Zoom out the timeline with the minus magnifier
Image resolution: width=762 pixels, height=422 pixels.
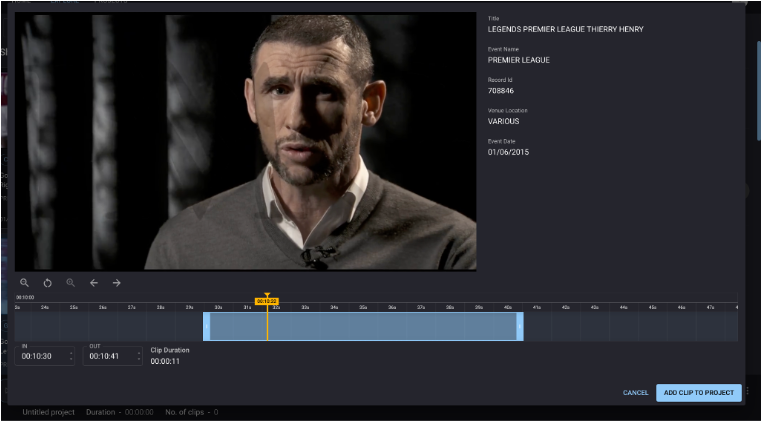coord(24,283)
